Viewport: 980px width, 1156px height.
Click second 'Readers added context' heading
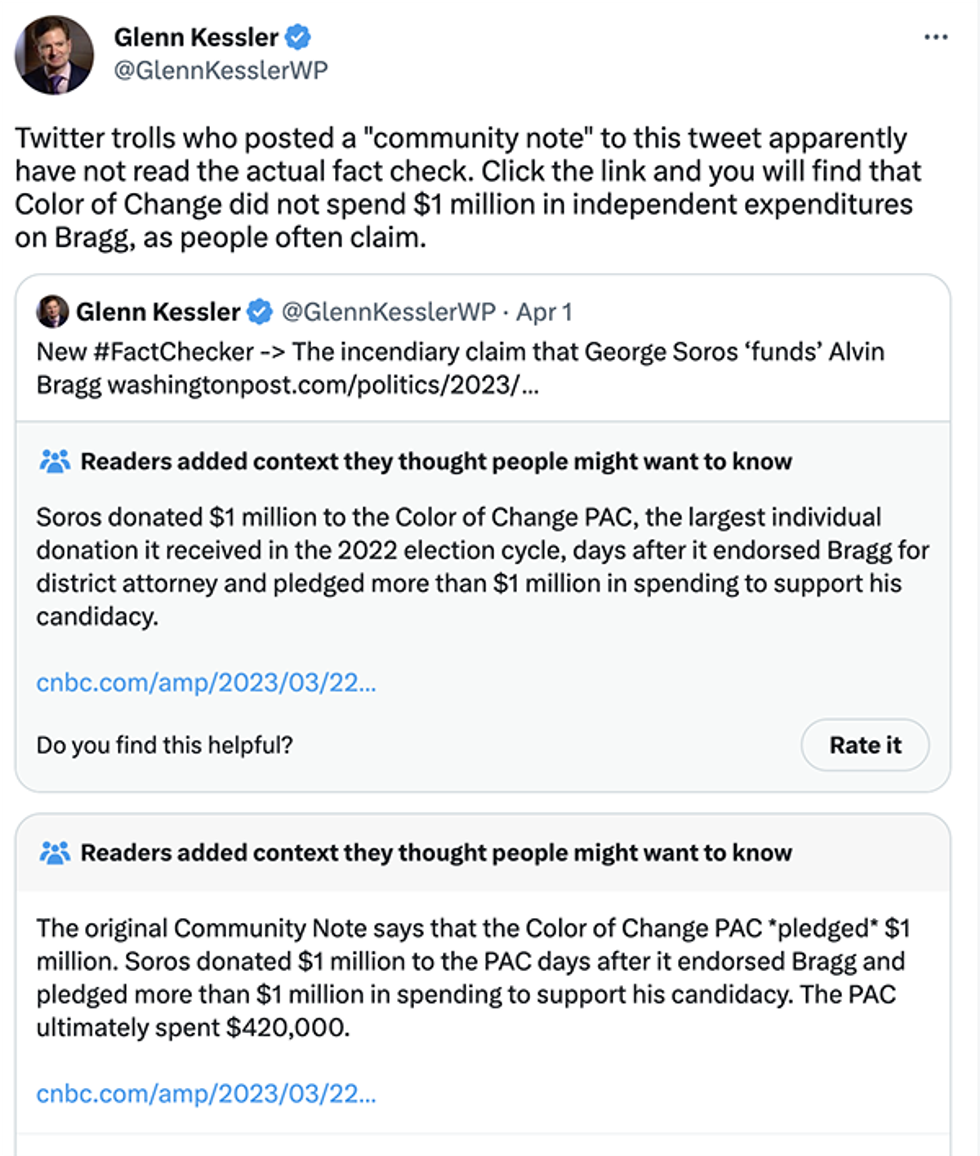436,852
